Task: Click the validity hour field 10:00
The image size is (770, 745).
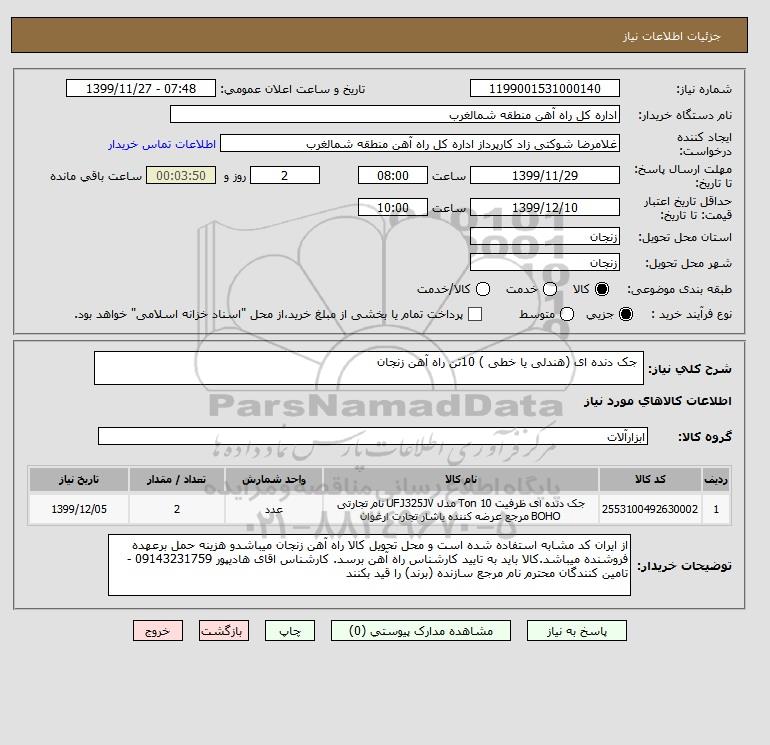Action: tap(393, 208)
